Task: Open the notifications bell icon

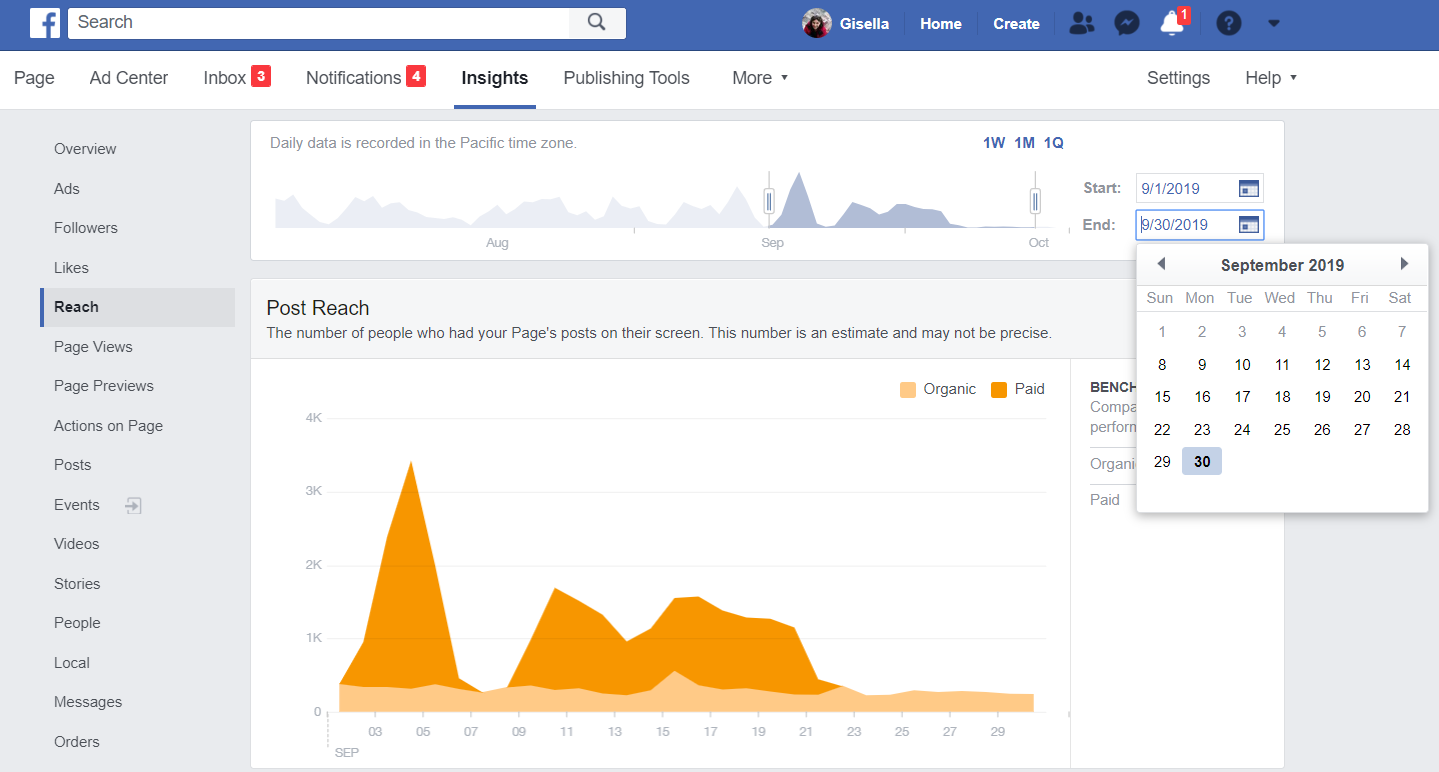Action: click(1172, 24)
